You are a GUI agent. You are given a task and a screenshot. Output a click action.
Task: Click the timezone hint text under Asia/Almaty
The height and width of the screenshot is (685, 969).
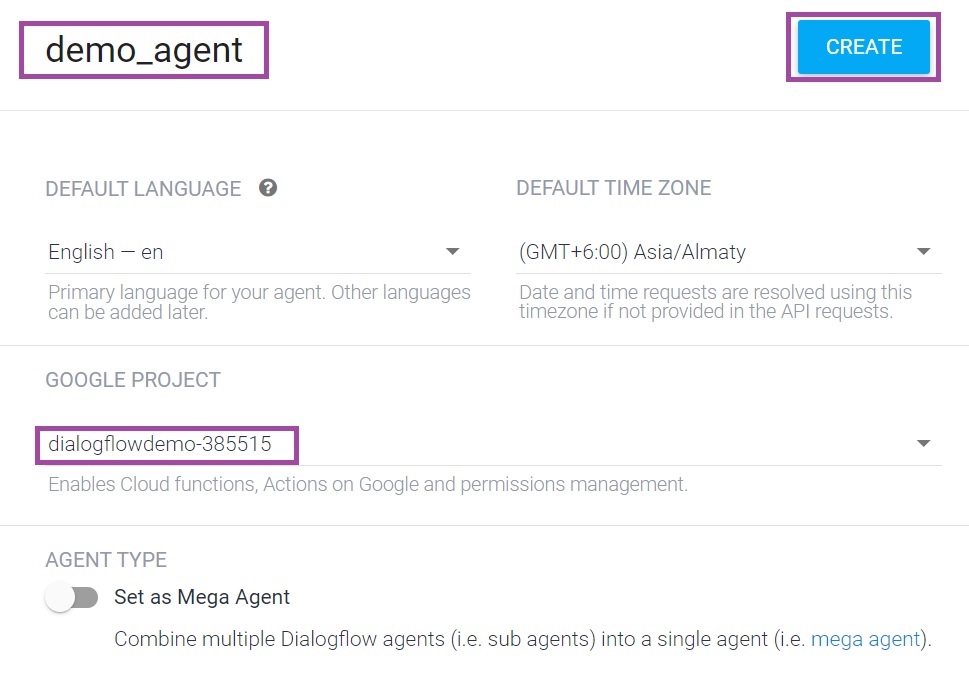pyautogui.click(x=715, y=302)
